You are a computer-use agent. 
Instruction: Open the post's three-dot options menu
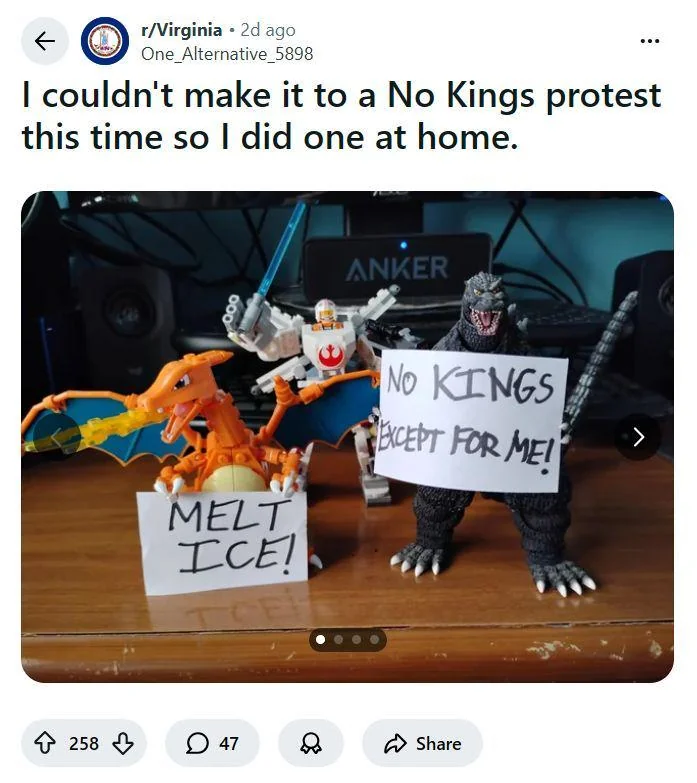pos(650,41)
